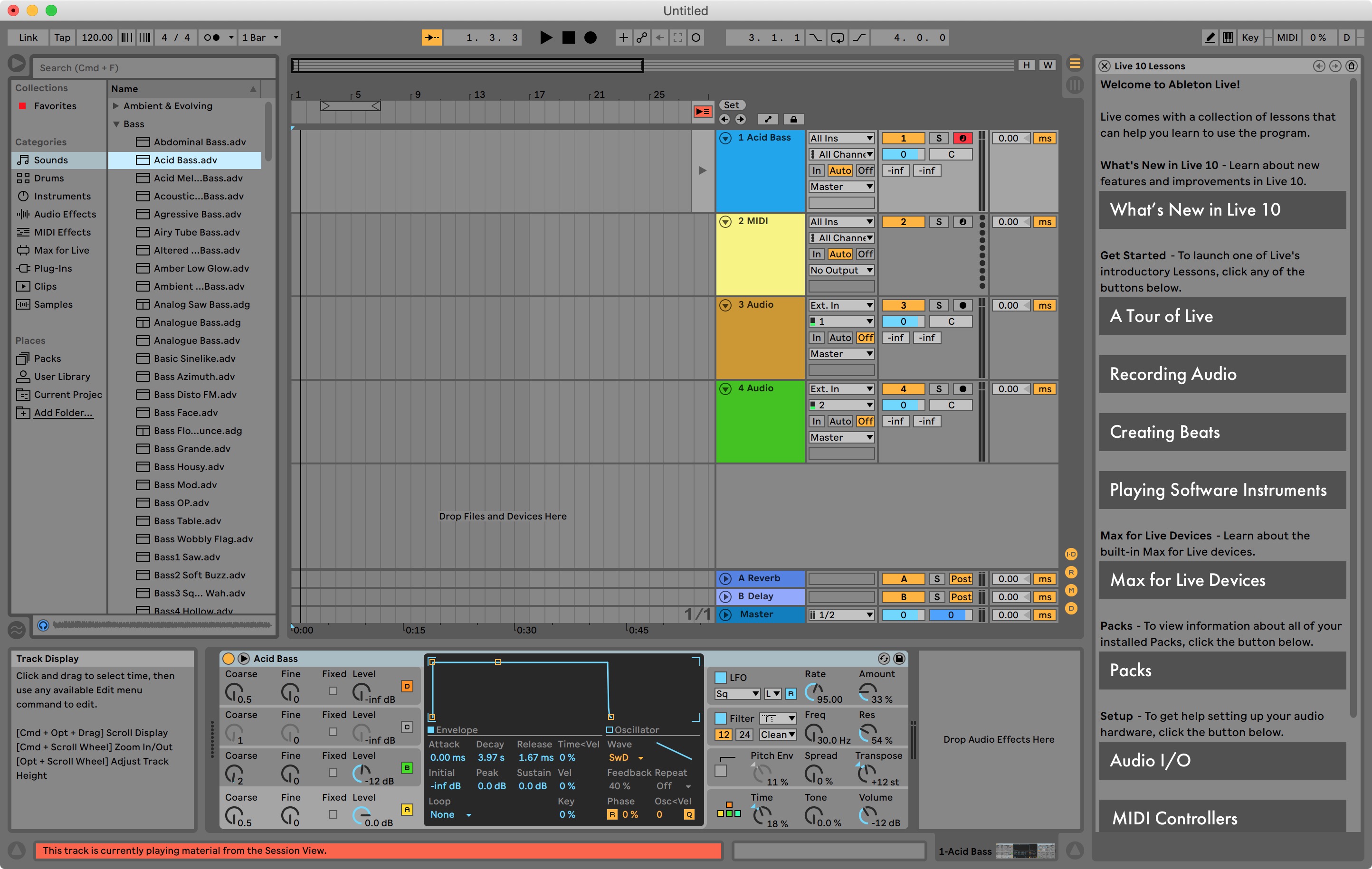Screen dimensions: 1372x869
Task: Click the W optimize width button
Action: point(1047,65)
